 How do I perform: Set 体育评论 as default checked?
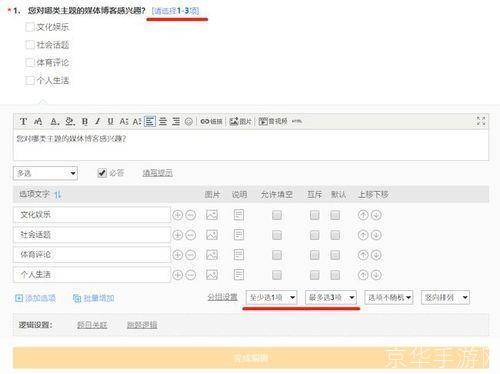(x=335, y=255)
